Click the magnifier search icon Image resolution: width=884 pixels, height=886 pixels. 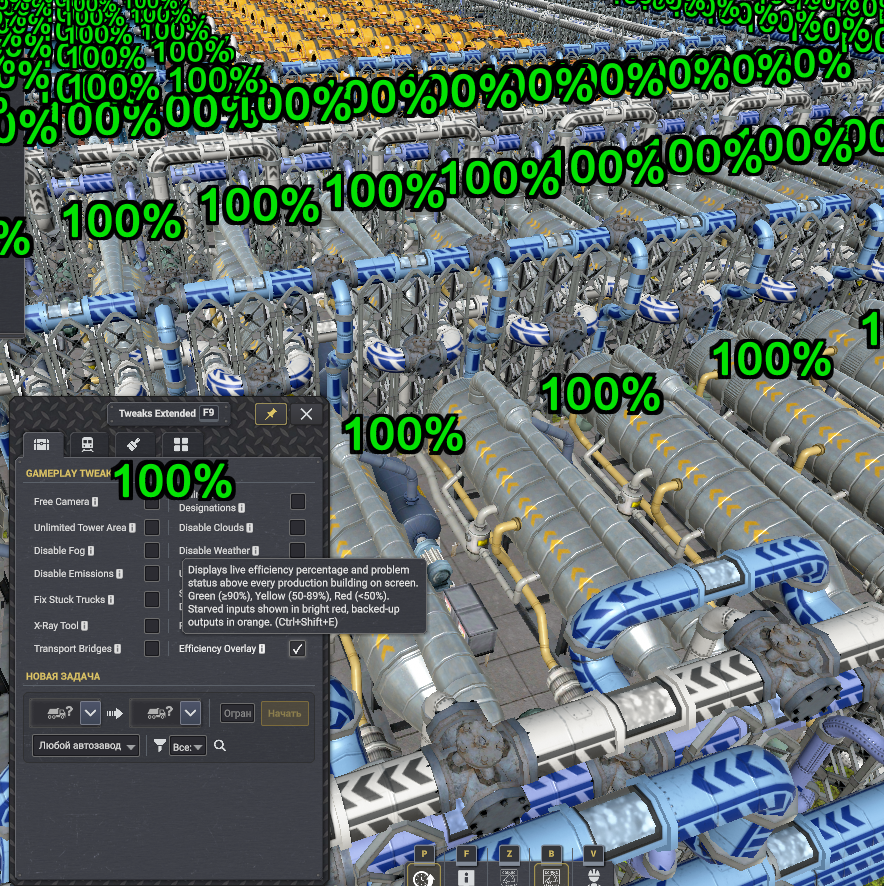[x=220, y=746]
